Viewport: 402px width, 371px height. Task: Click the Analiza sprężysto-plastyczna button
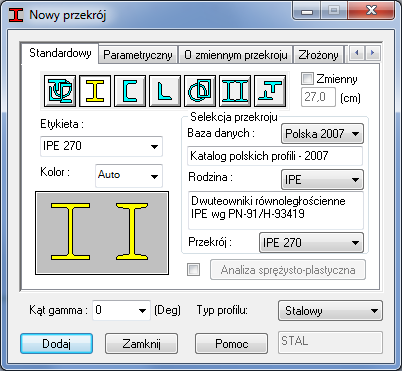(288, 270)
